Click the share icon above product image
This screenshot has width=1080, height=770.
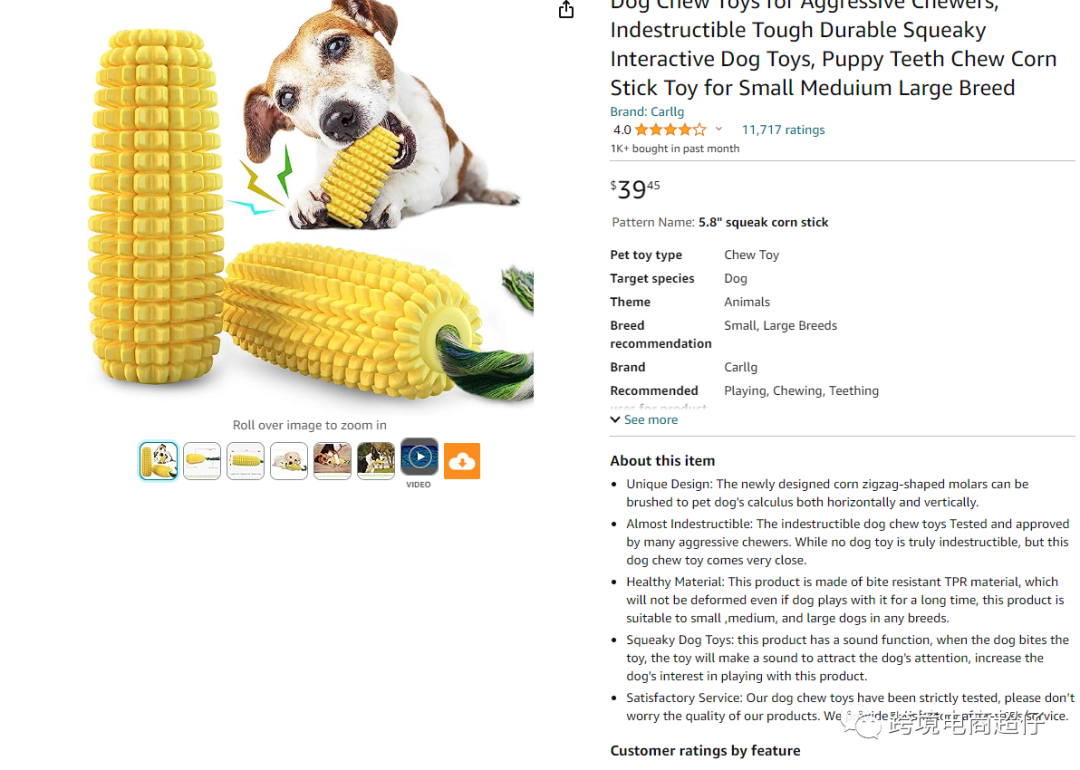tap(565, 10)
